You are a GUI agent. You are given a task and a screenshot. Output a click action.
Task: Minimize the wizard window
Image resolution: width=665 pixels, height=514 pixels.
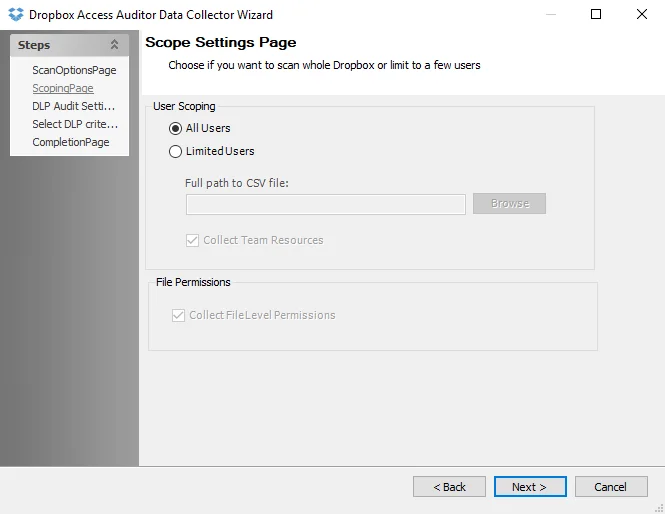pyautogui.click(x=550, y=14)
